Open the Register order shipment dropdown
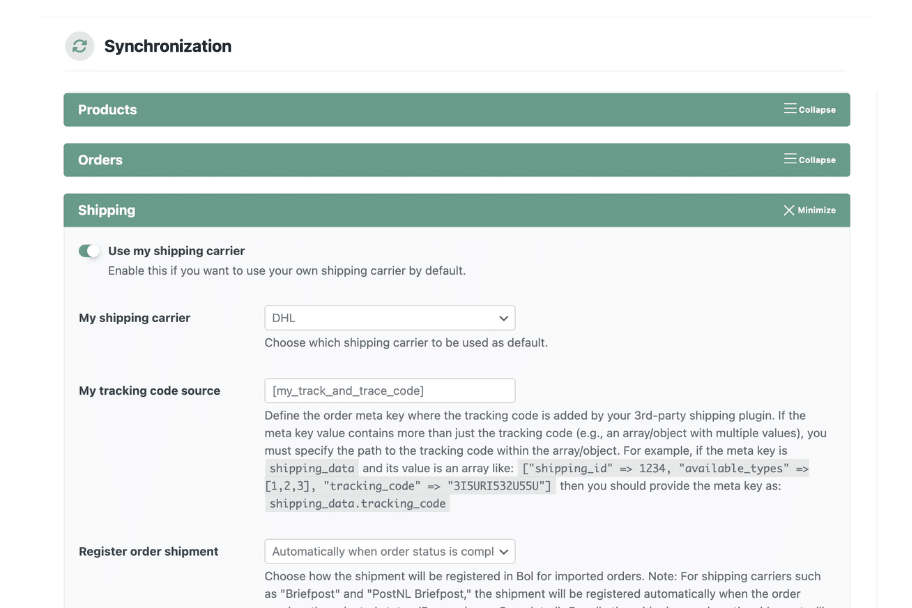The image size is (912, 608). click(x=389, y=551)
